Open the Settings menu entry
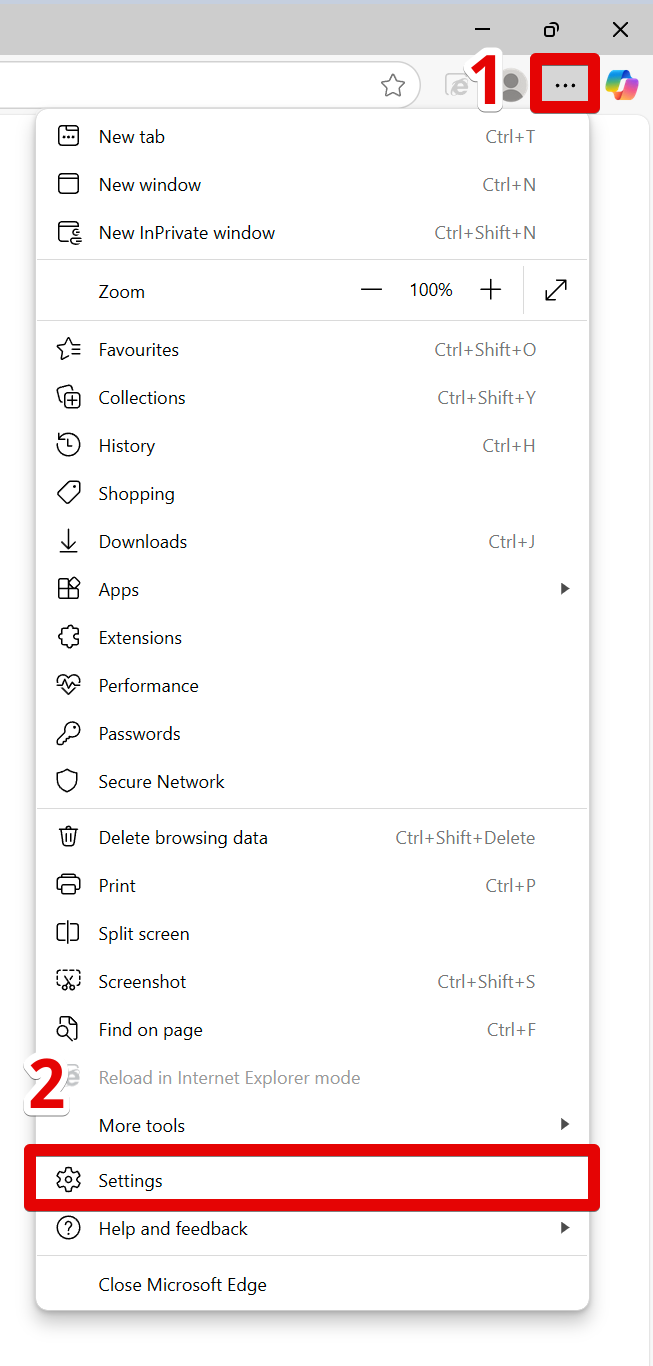 (x=312, y=1180)
